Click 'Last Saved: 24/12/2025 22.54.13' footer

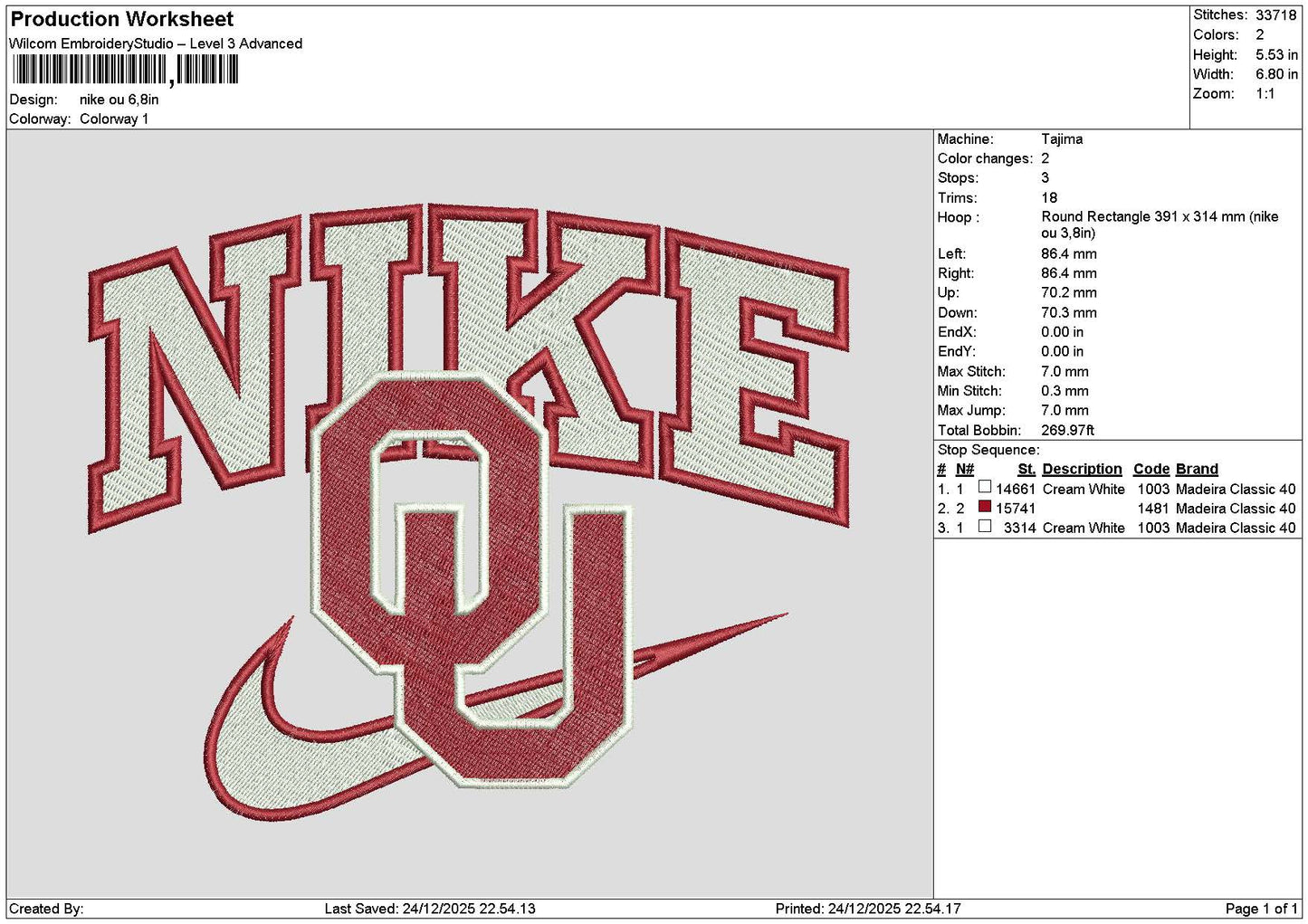tap(430, 909)
